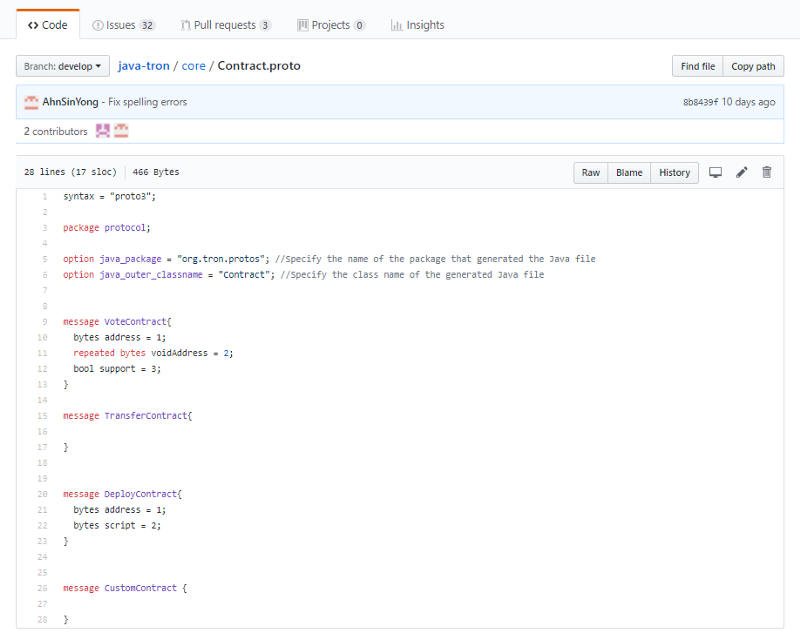Image resolution: width=800 pixels, height=639 pixels.
Task: Click the DeployContract message name
Action: point(140,494)
